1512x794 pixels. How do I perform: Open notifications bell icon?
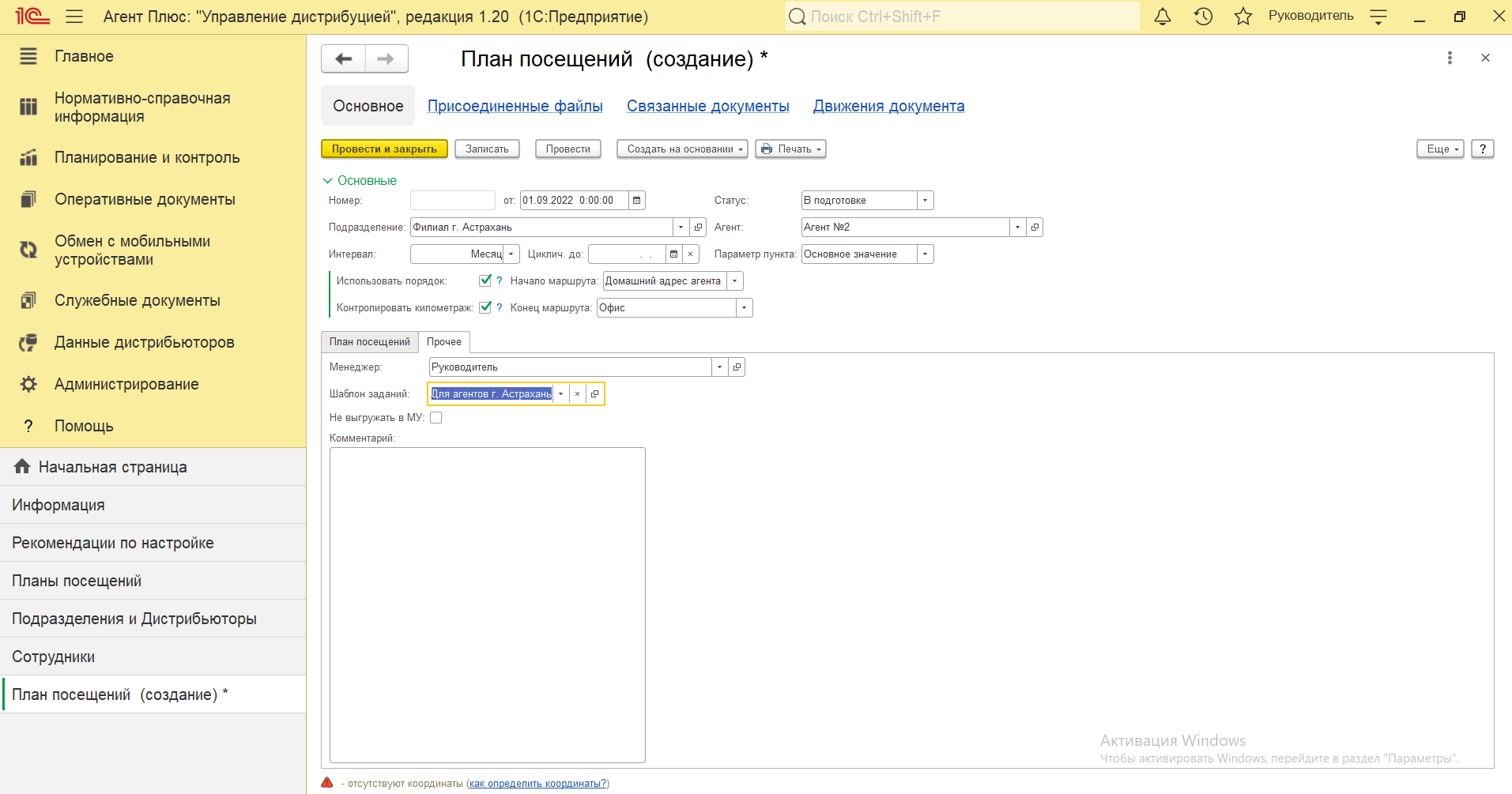(1163, 16)
